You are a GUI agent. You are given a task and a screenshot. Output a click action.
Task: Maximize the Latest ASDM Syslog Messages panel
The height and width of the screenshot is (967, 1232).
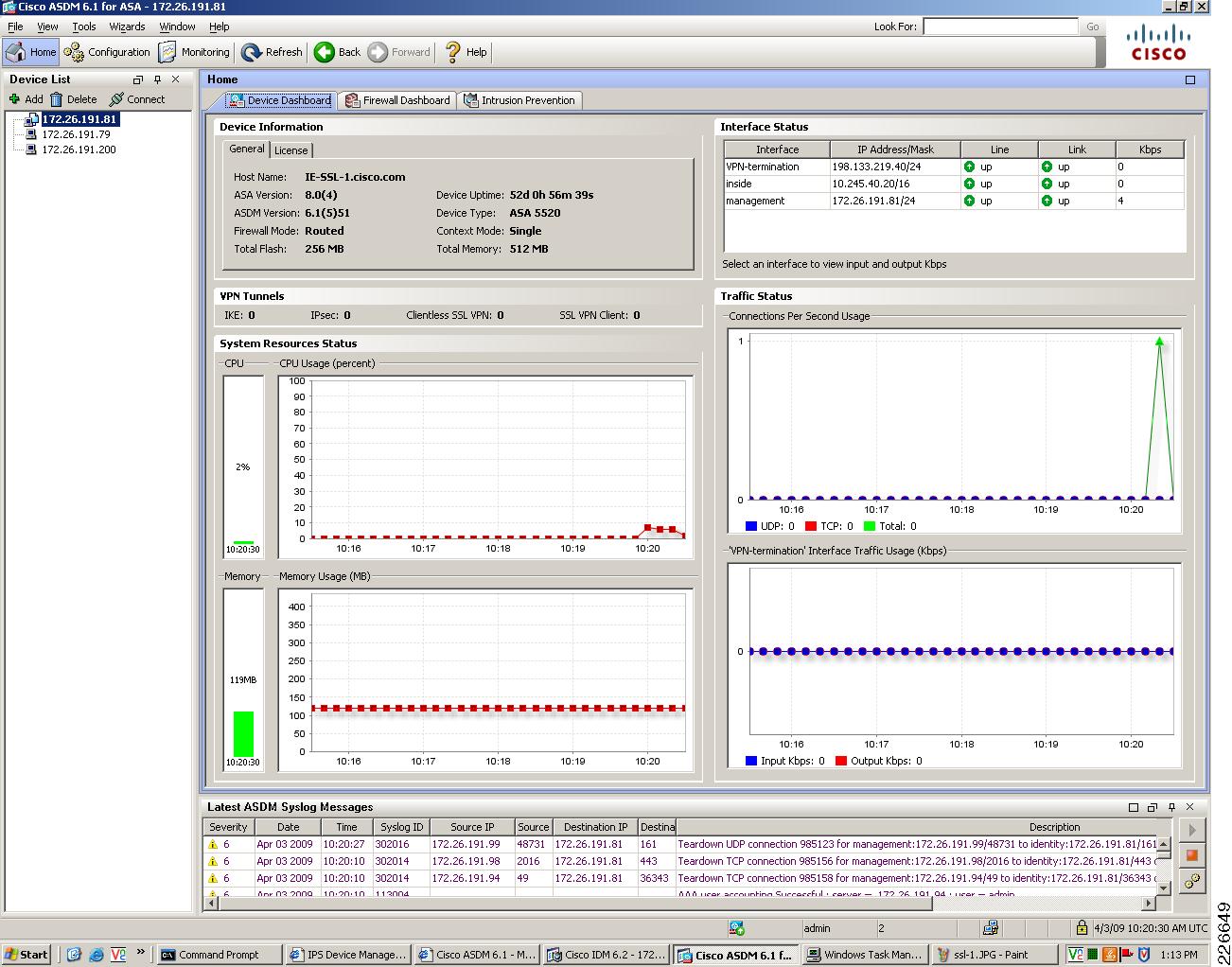[1134, 807]
